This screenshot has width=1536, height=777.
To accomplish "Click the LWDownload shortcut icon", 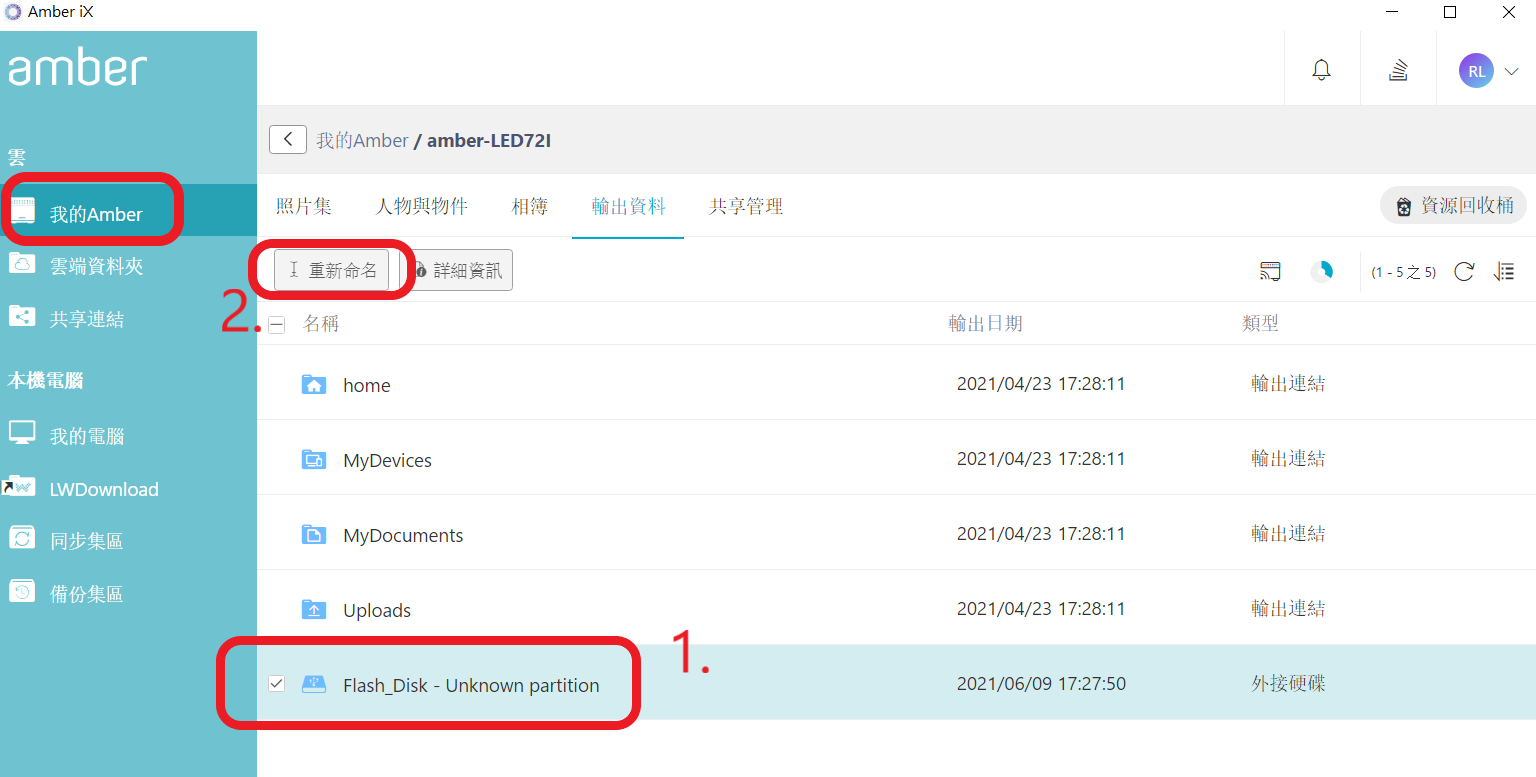I will pos(20,486).
